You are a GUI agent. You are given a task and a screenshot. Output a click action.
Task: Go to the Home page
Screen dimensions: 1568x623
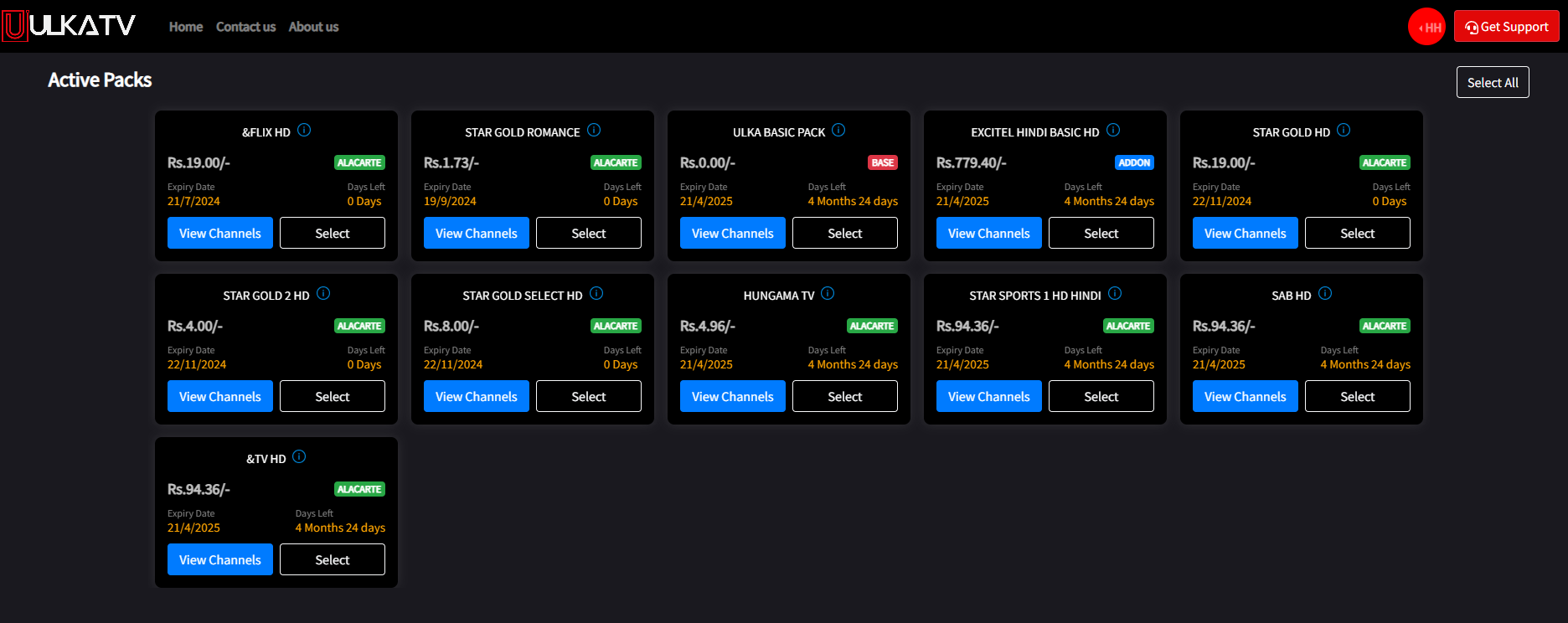[x=186, y=27]
